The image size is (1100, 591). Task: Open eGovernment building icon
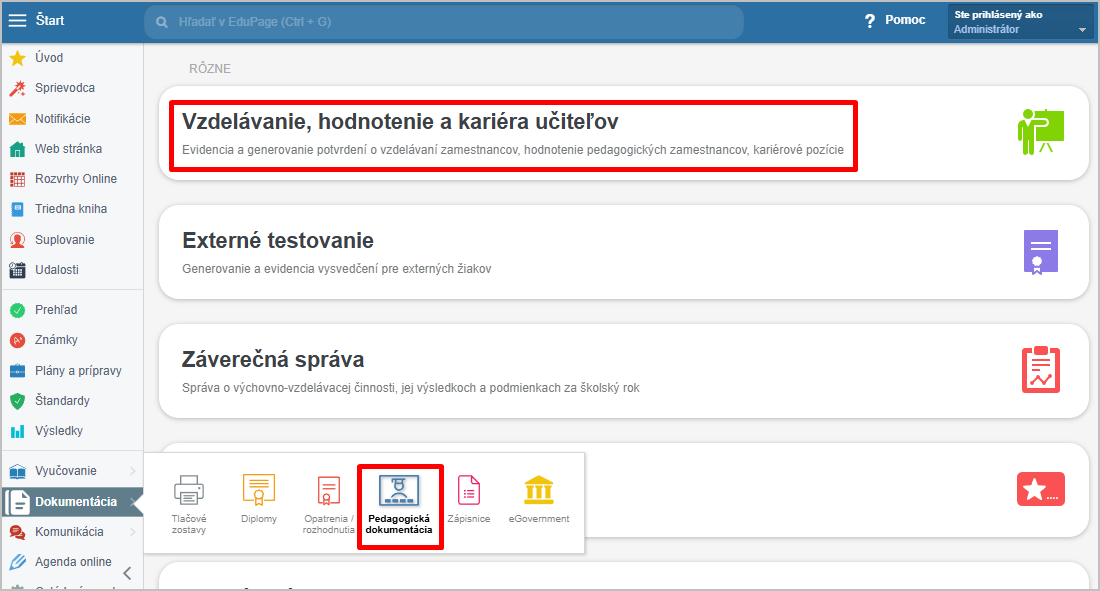pos(539,490)
